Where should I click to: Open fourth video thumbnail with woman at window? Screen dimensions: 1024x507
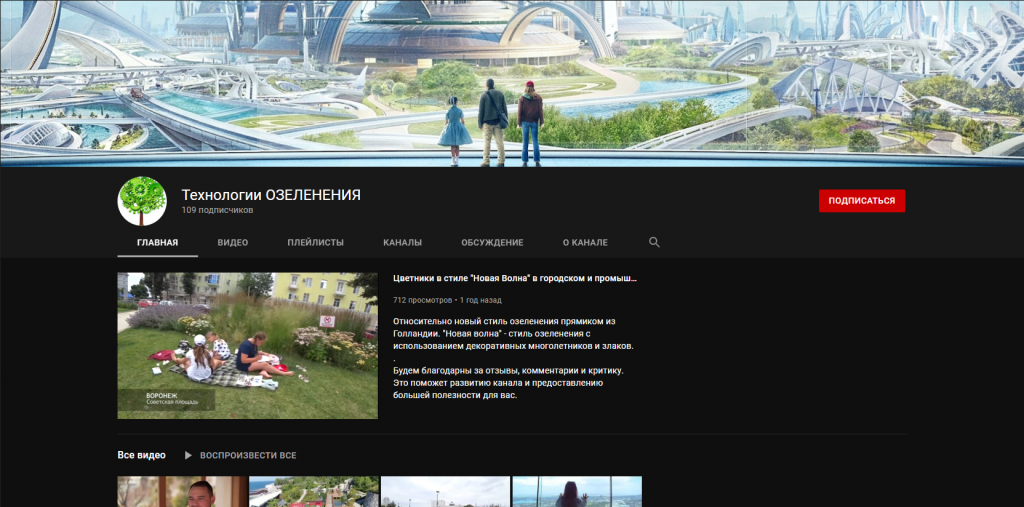pyautogui.click(x=577, y=492)
